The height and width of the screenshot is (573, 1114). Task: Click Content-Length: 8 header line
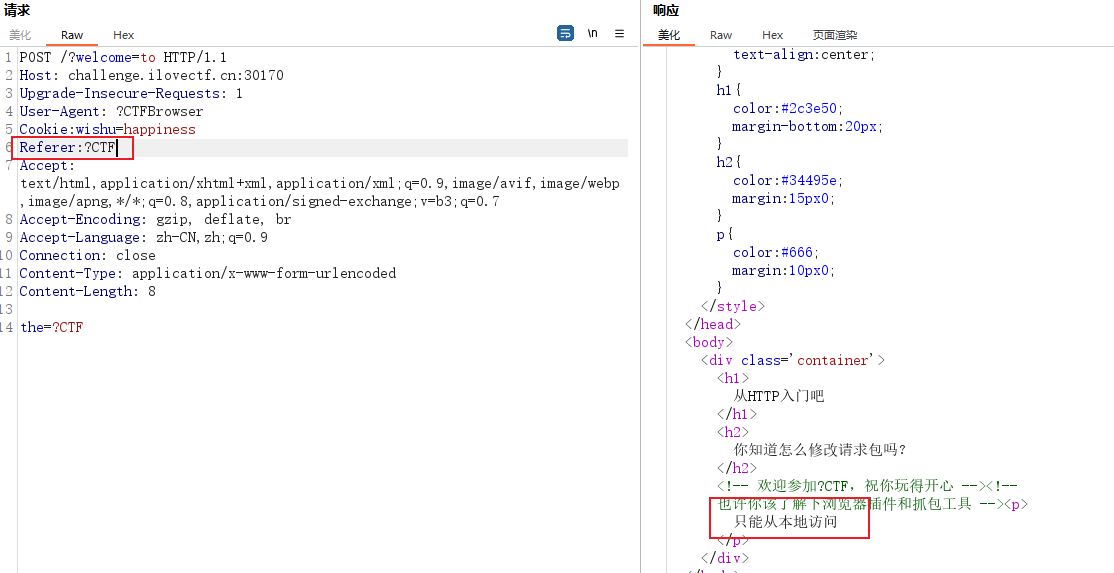coord(87,291)
